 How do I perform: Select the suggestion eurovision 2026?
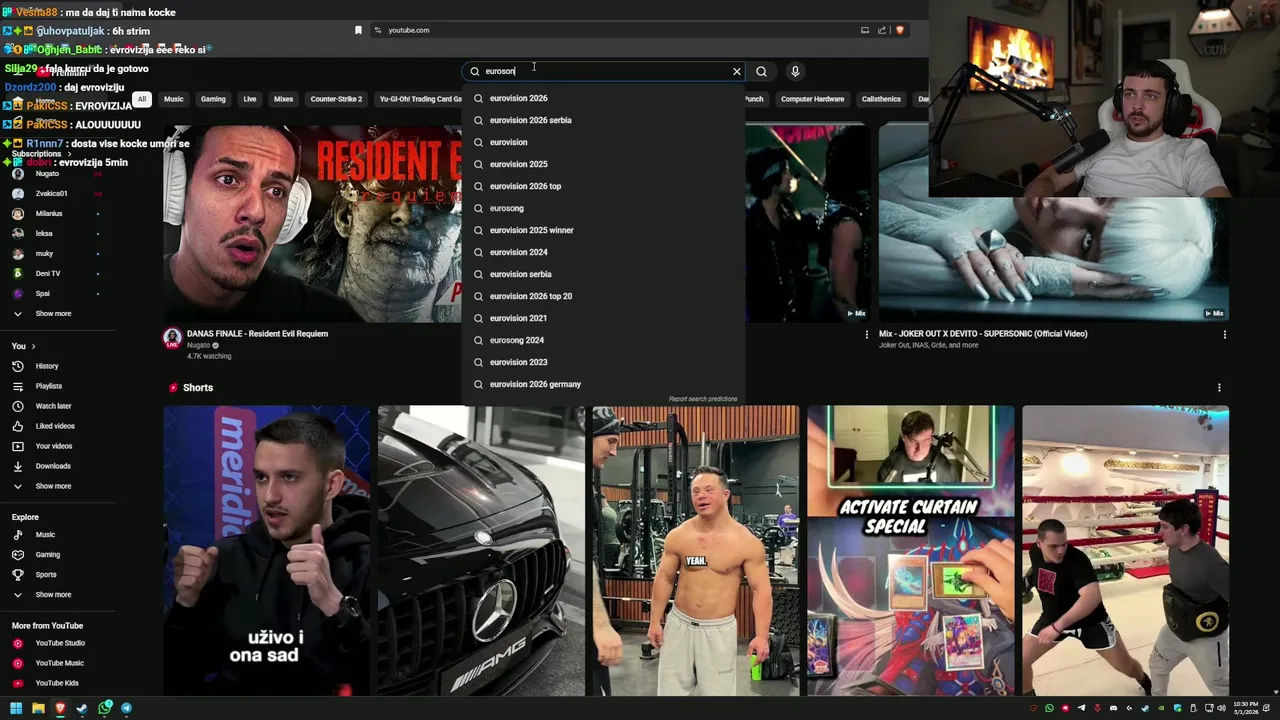tap(603, 98)
